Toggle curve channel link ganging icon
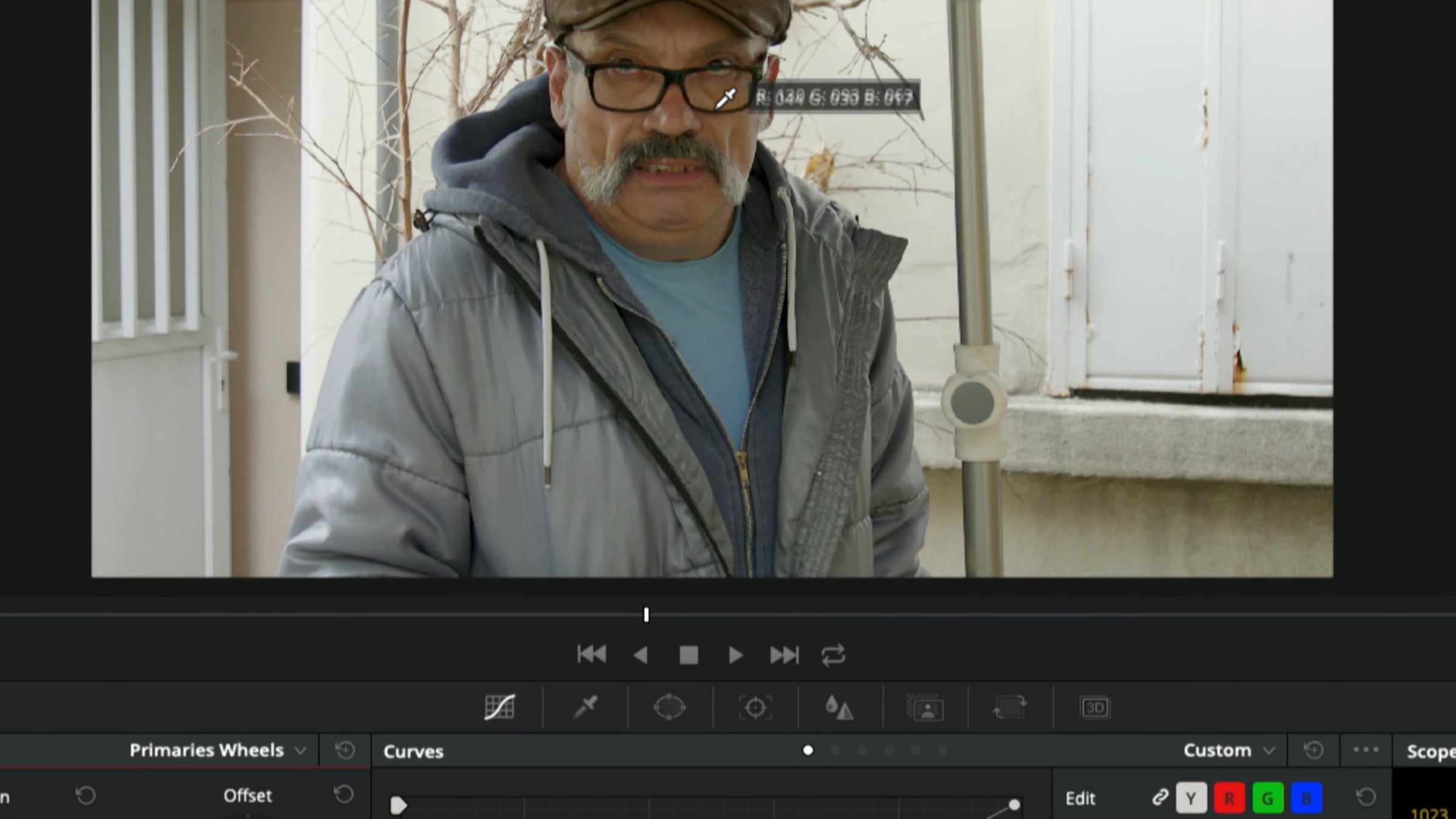 1160,797
